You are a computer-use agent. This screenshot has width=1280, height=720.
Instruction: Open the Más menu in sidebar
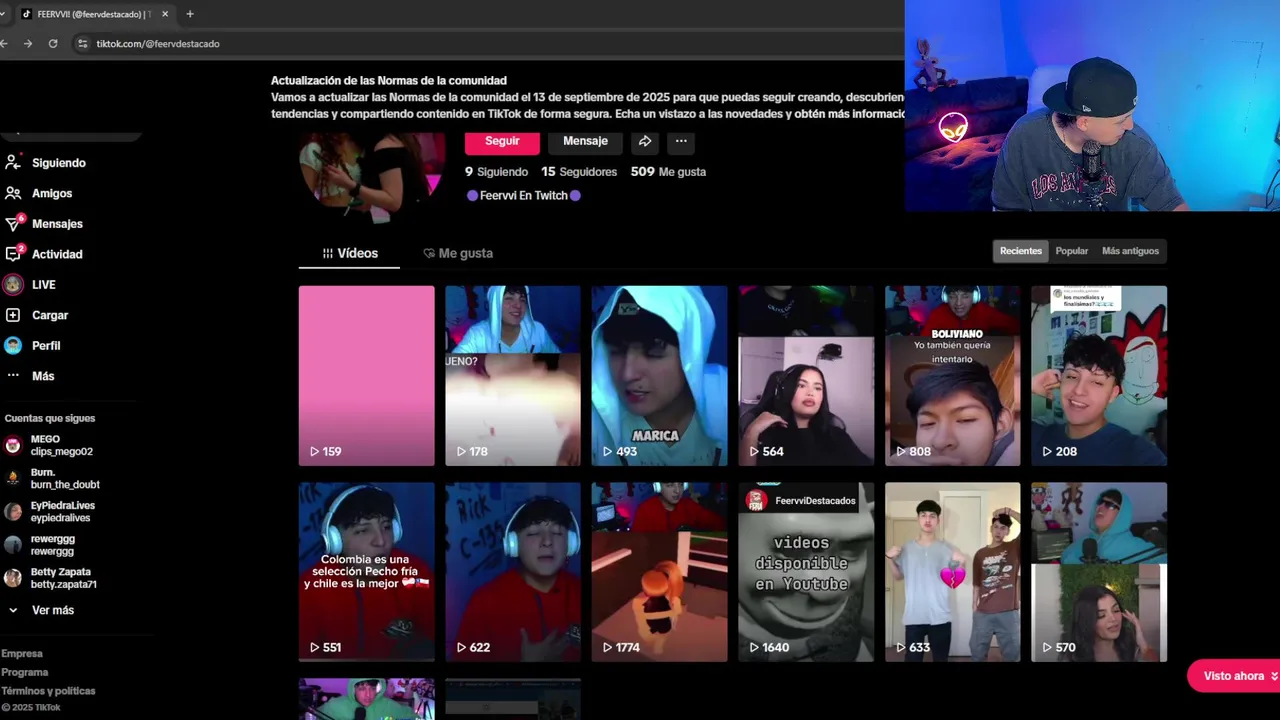pos(30,376)
